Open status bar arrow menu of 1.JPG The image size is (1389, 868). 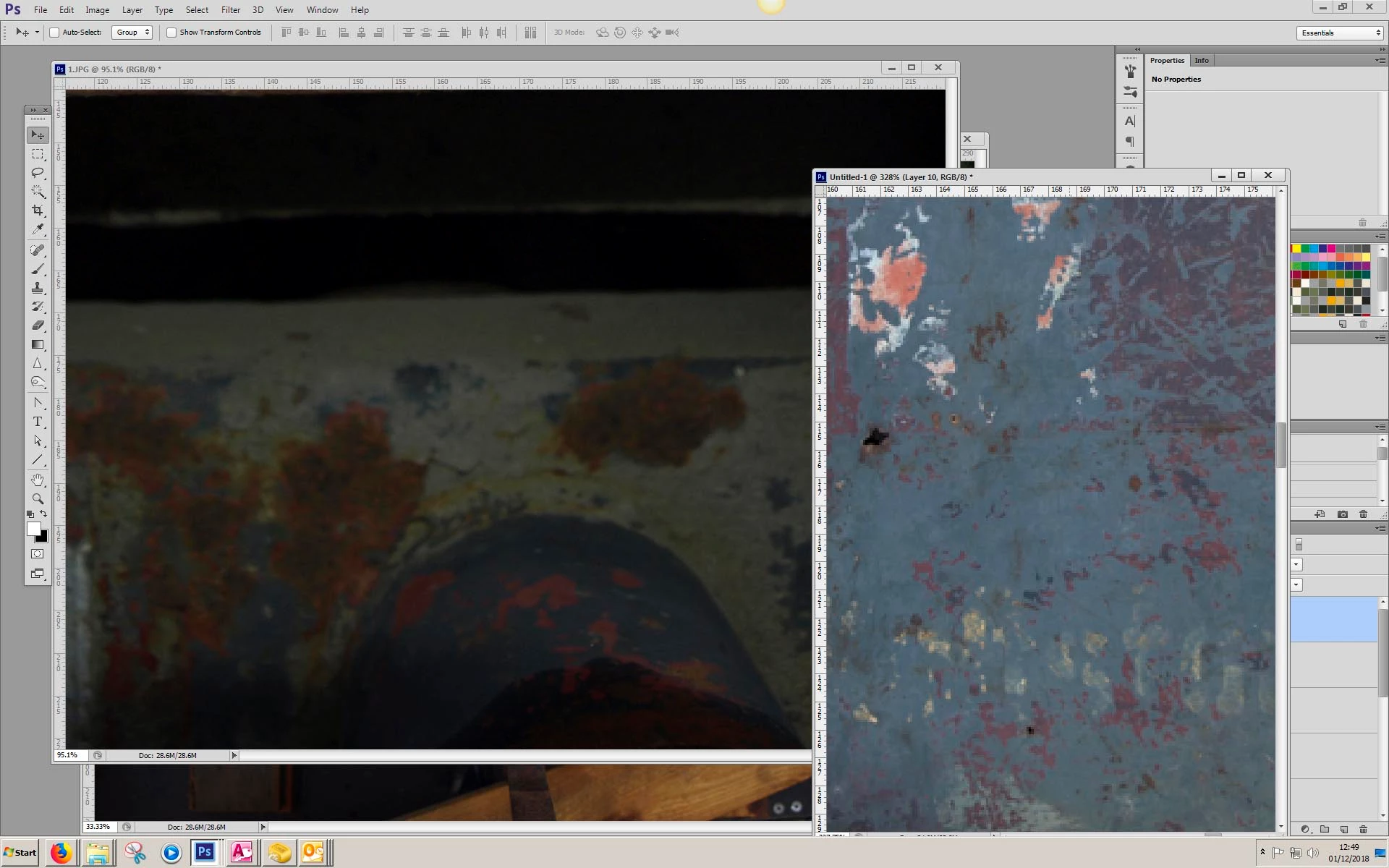[x=234, y=755]
